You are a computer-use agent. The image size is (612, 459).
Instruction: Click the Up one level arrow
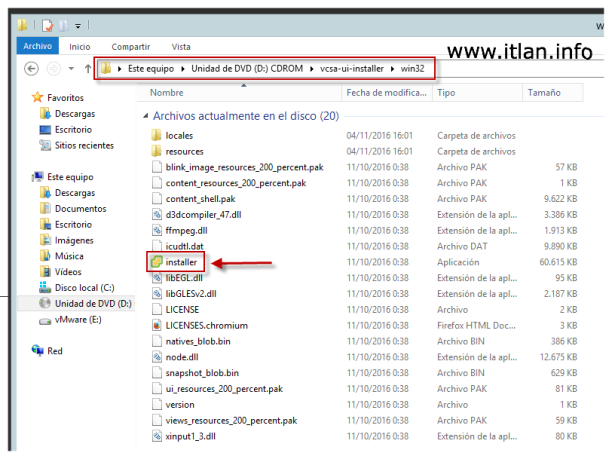86,69
